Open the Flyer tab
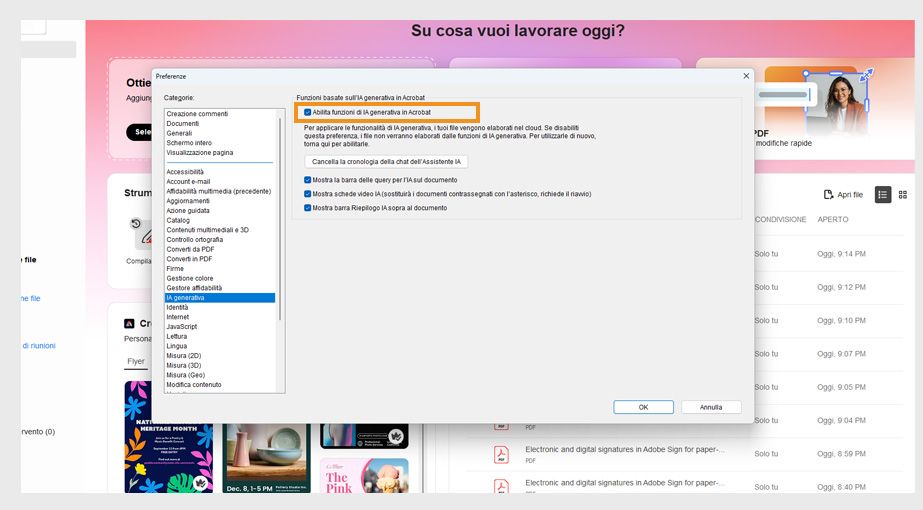This screenshot has height=510, width=923. click(135, 362)
